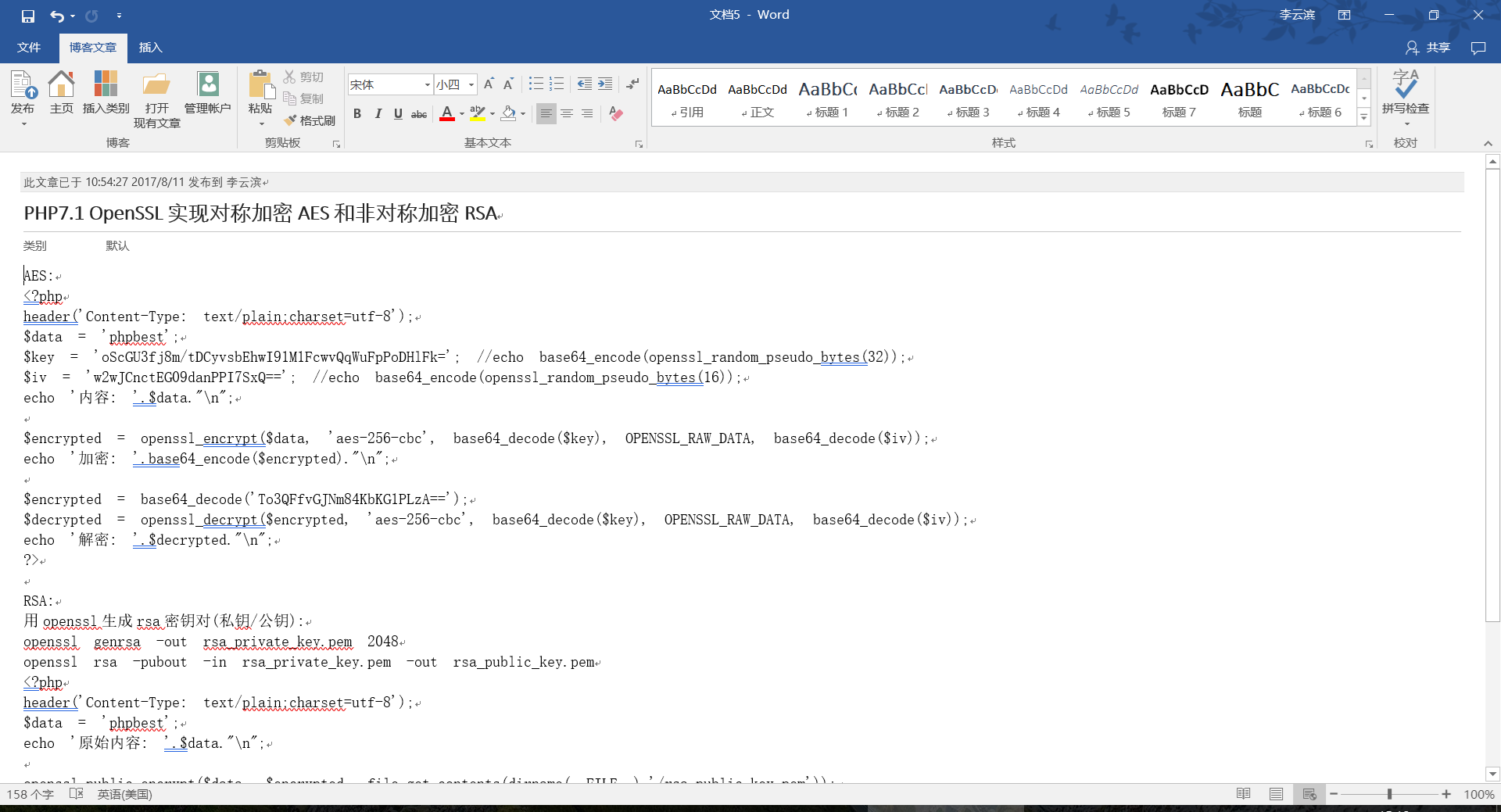The image size is (1501, 812).
Task: Toggle Underline formatting
Action: pos(398,114)
